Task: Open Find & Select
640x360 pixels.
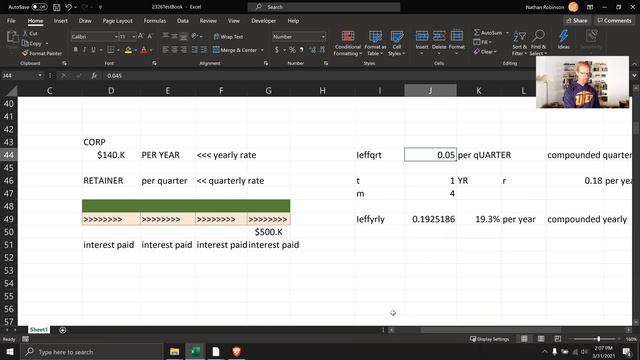Action: point(538,43)
